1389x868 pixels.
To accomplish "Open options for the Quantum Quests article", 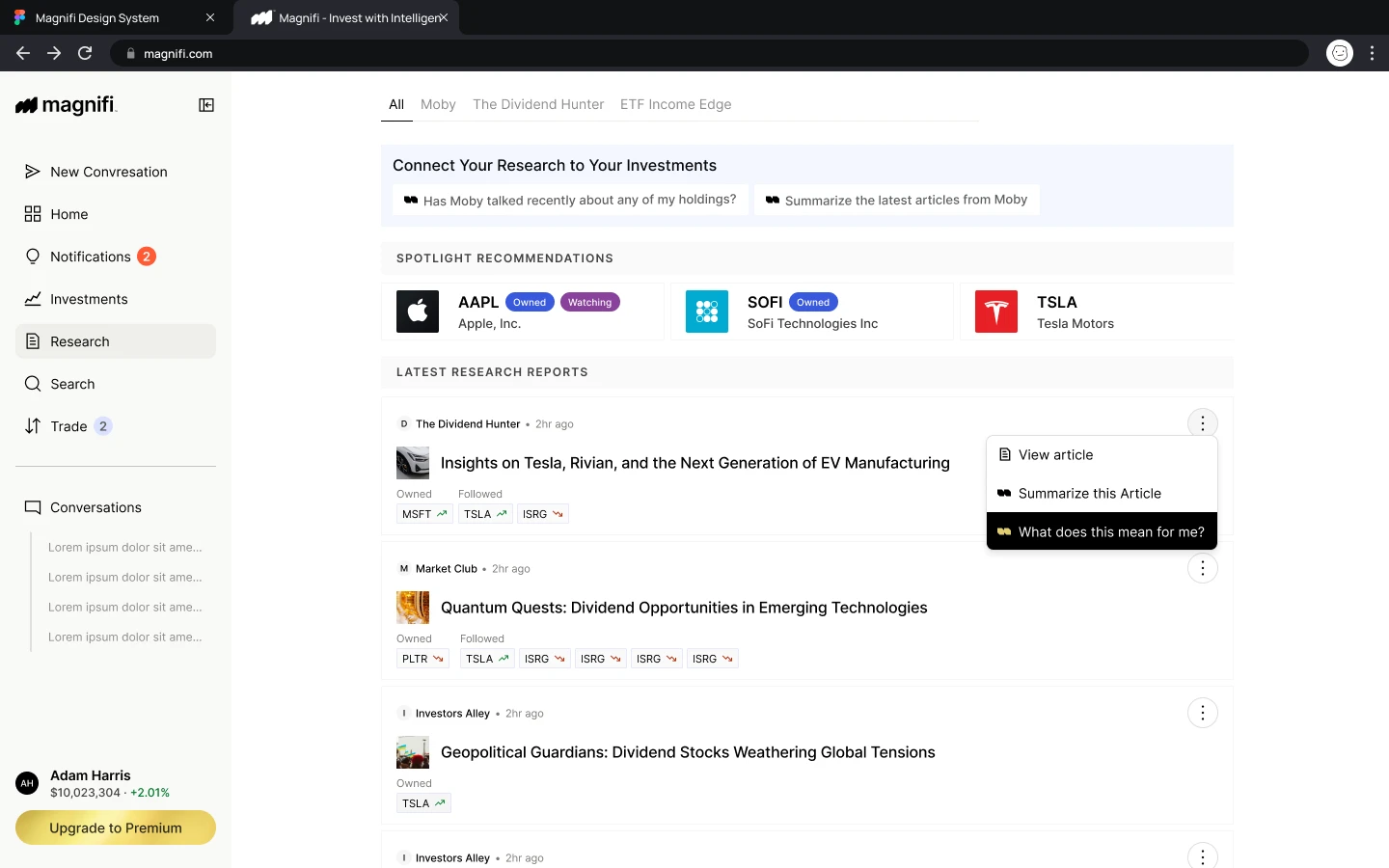I will (1202, 568).
